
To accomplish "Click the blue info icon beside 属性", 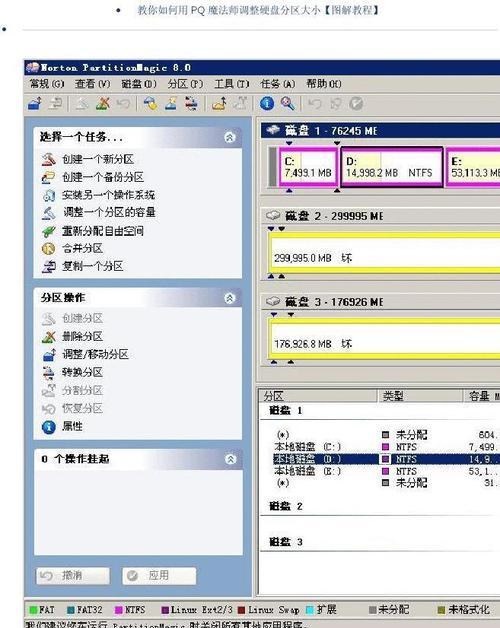I will pos(49,427).
